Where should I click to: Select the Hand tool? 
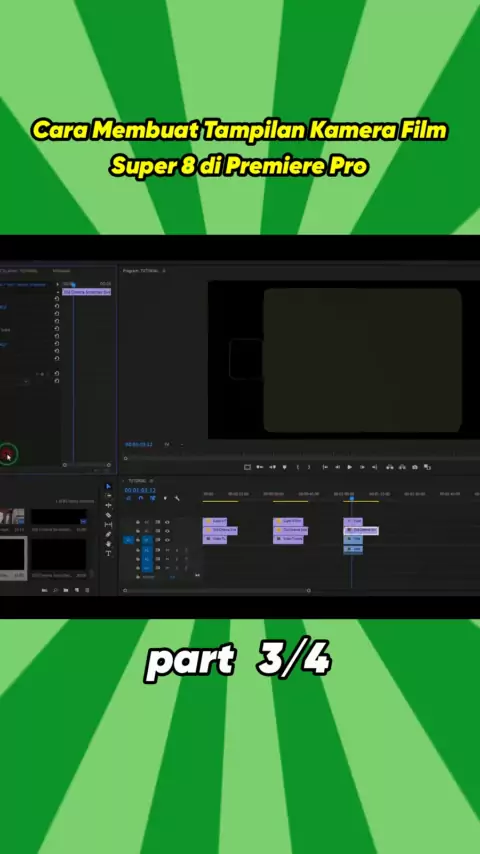click(x=108, y=544)
